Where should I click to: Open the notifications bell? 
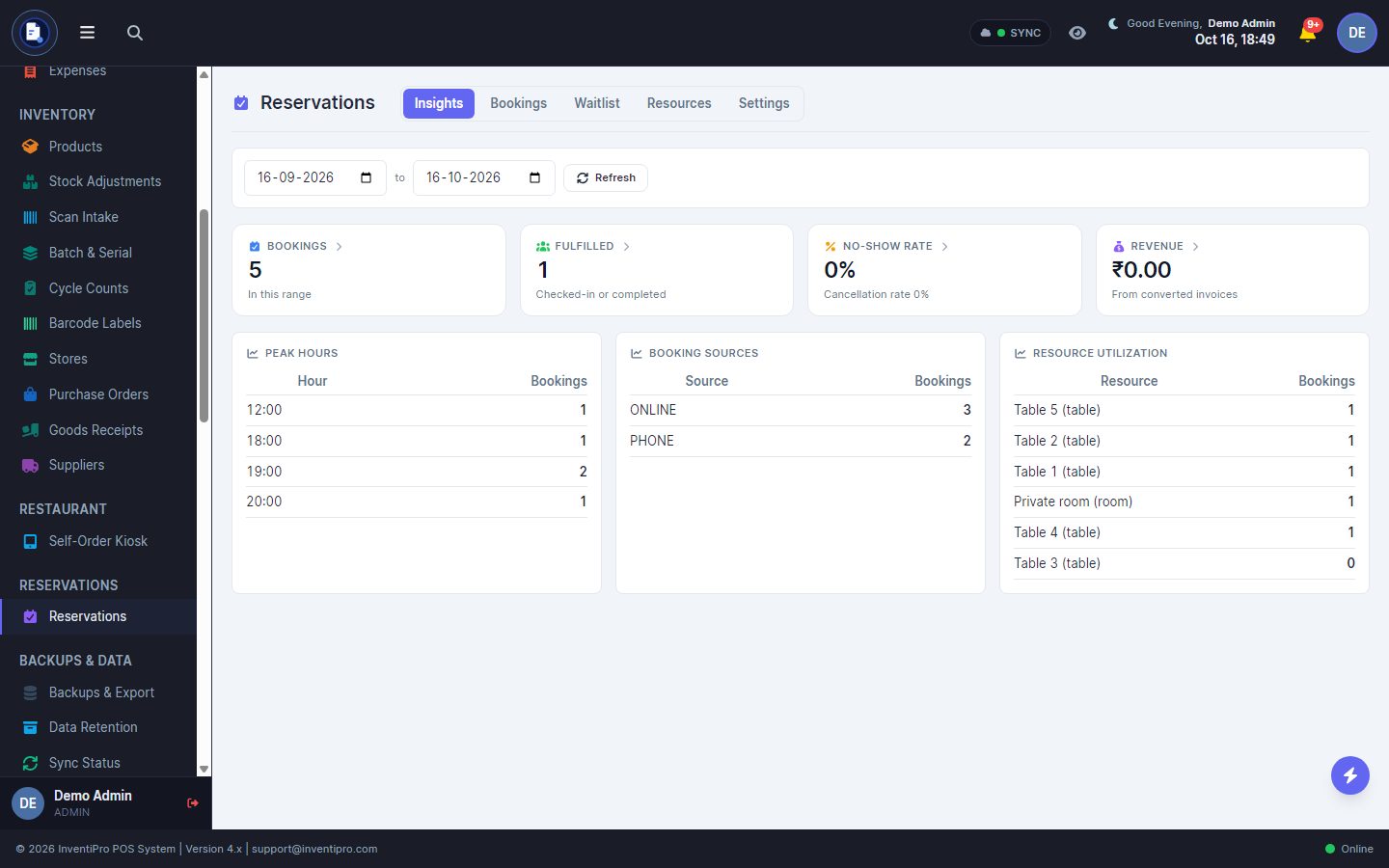coord(1308,33)
